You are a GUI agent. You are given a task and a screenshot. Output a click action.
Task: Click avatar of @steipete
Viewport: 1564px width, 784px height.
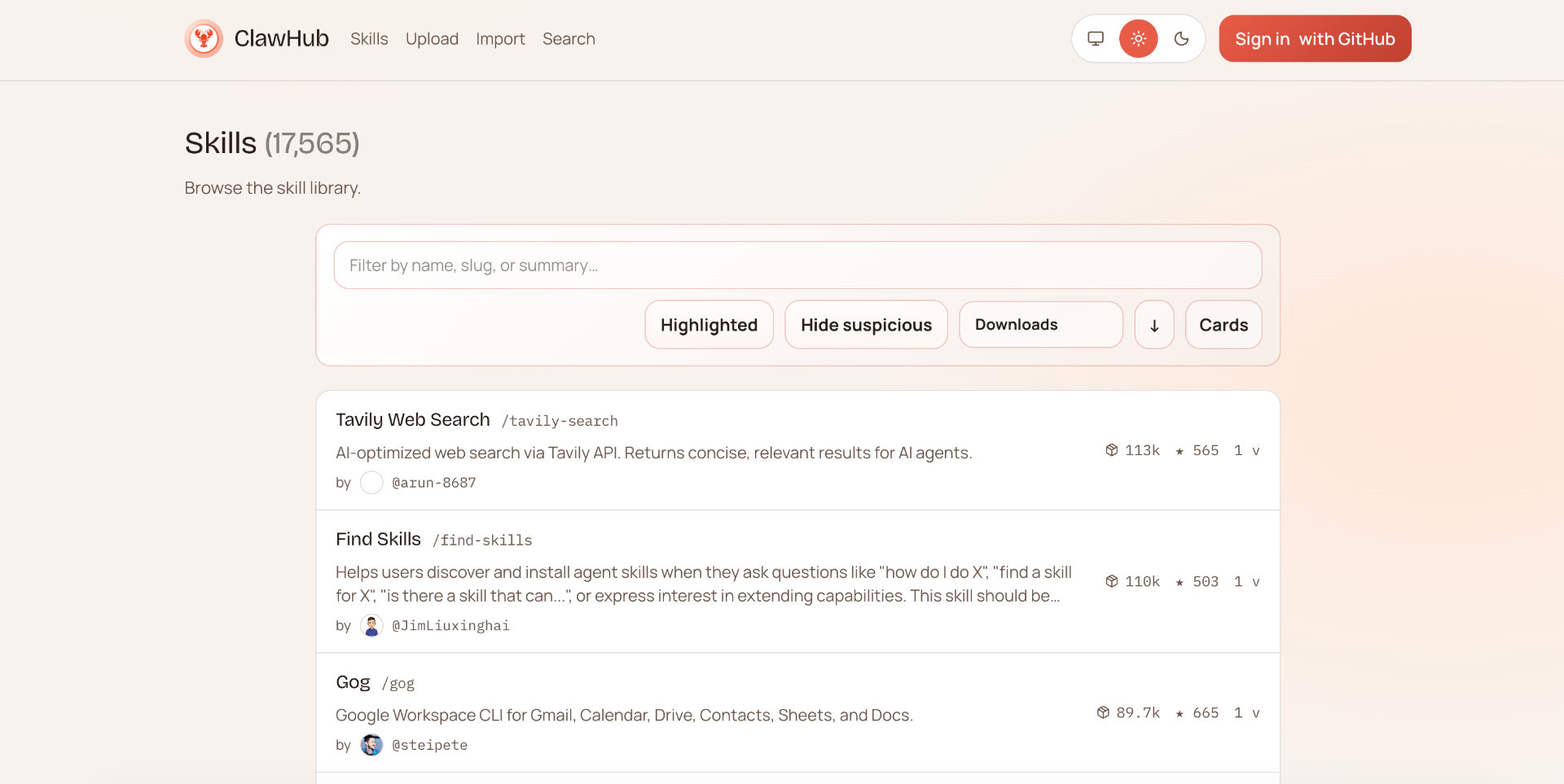click(371, 745)
